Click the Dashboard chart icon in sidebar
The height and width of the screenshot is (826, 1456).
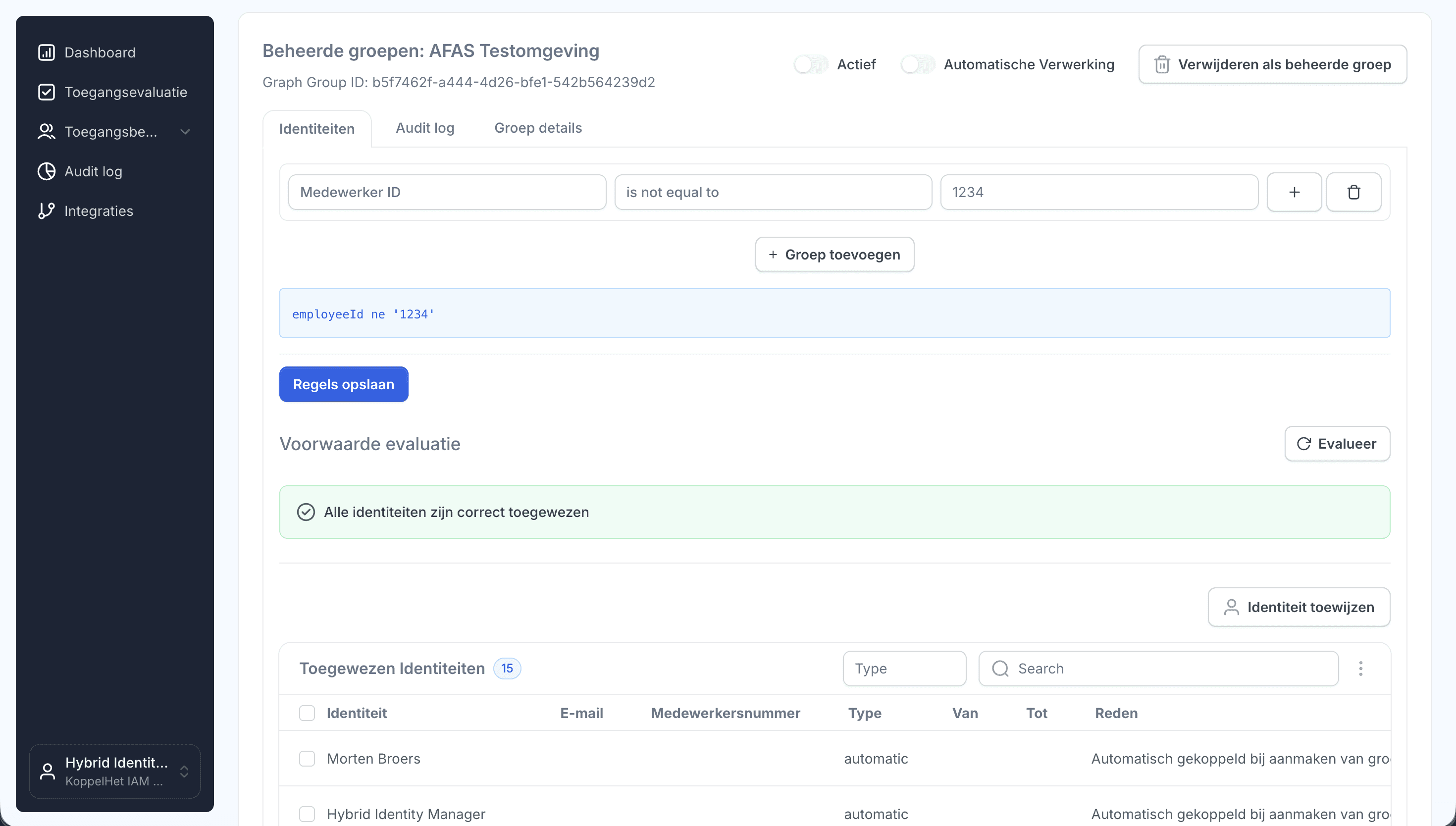(x=46, y=52)
